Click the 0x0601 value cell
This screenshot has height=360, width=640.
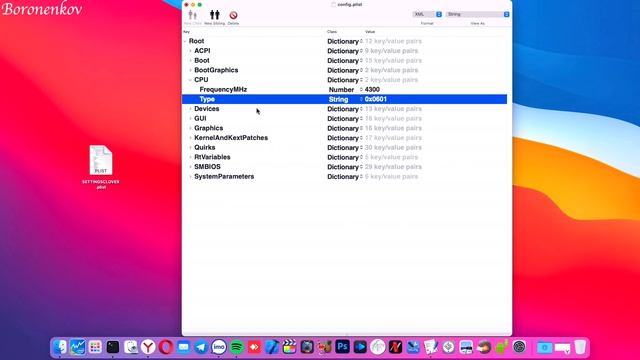pyautogui.click(x=376, y=99)
